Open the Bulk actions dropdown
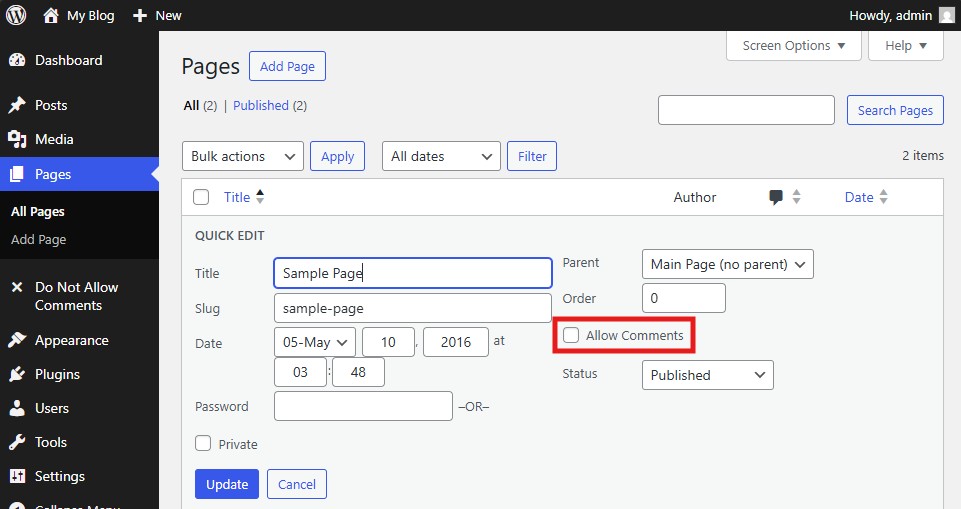This screenshot has width=961, height=509. point(243,156)
